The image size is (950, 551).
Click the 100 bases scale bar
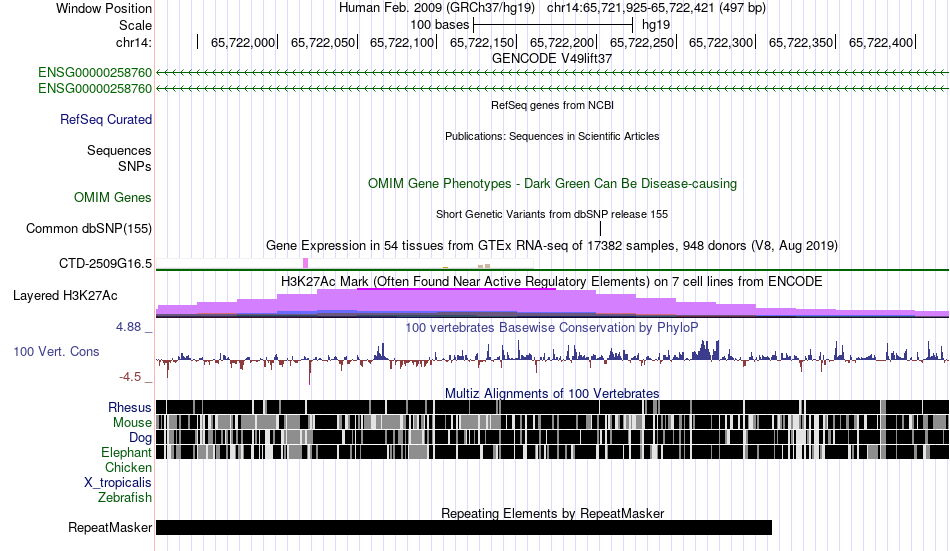tap(553, 25)
